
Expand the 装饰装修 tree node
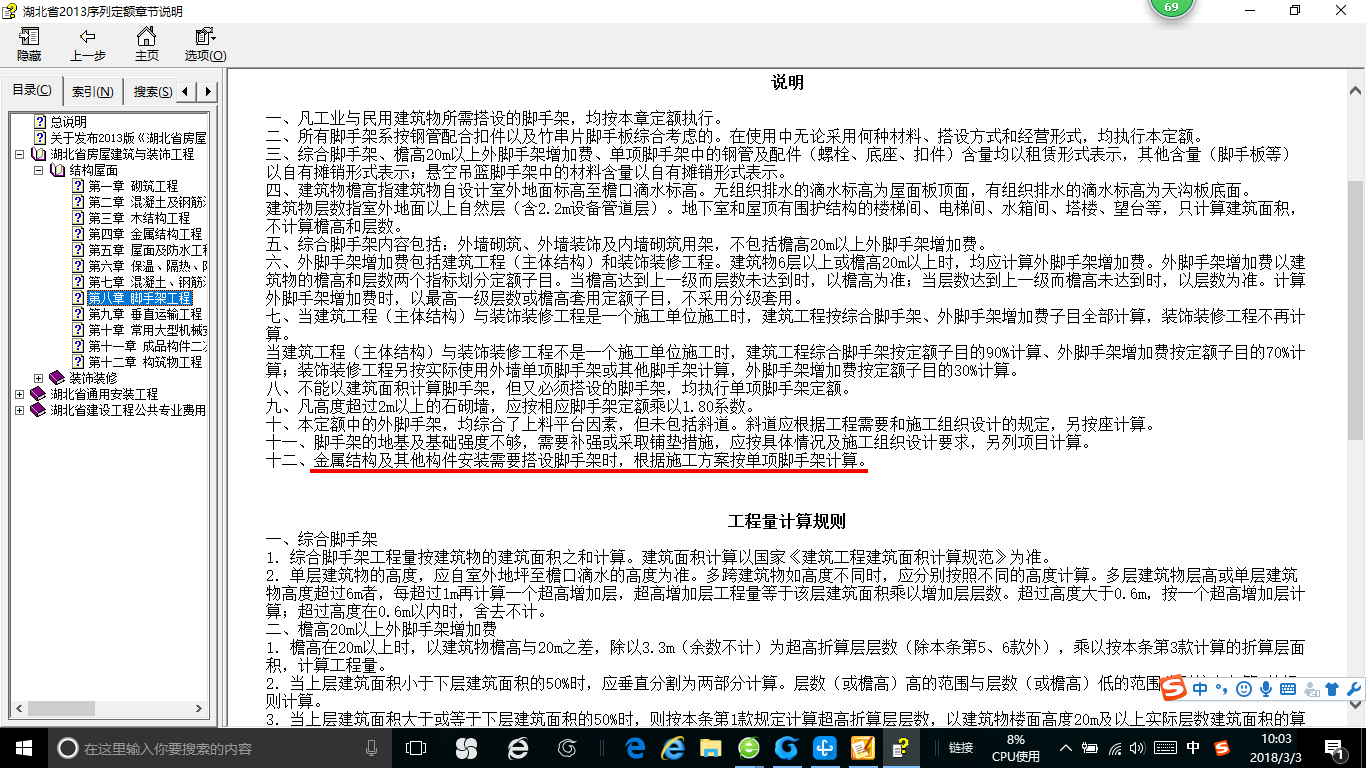point(38,377)
